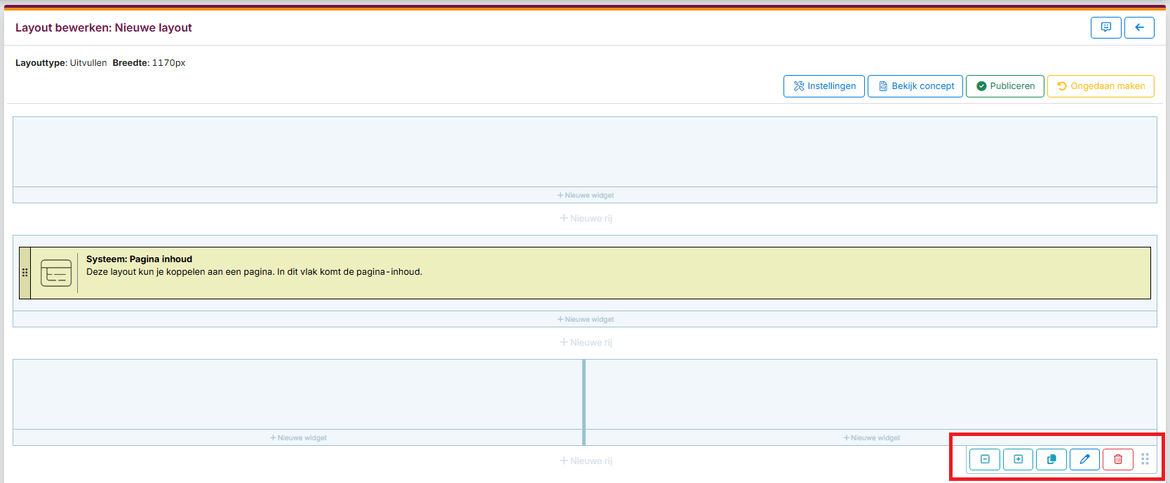Click the Pagina inhoud widget drag handle
Viewport: 1170px width, 483px height.
click(x=25, y=273)
